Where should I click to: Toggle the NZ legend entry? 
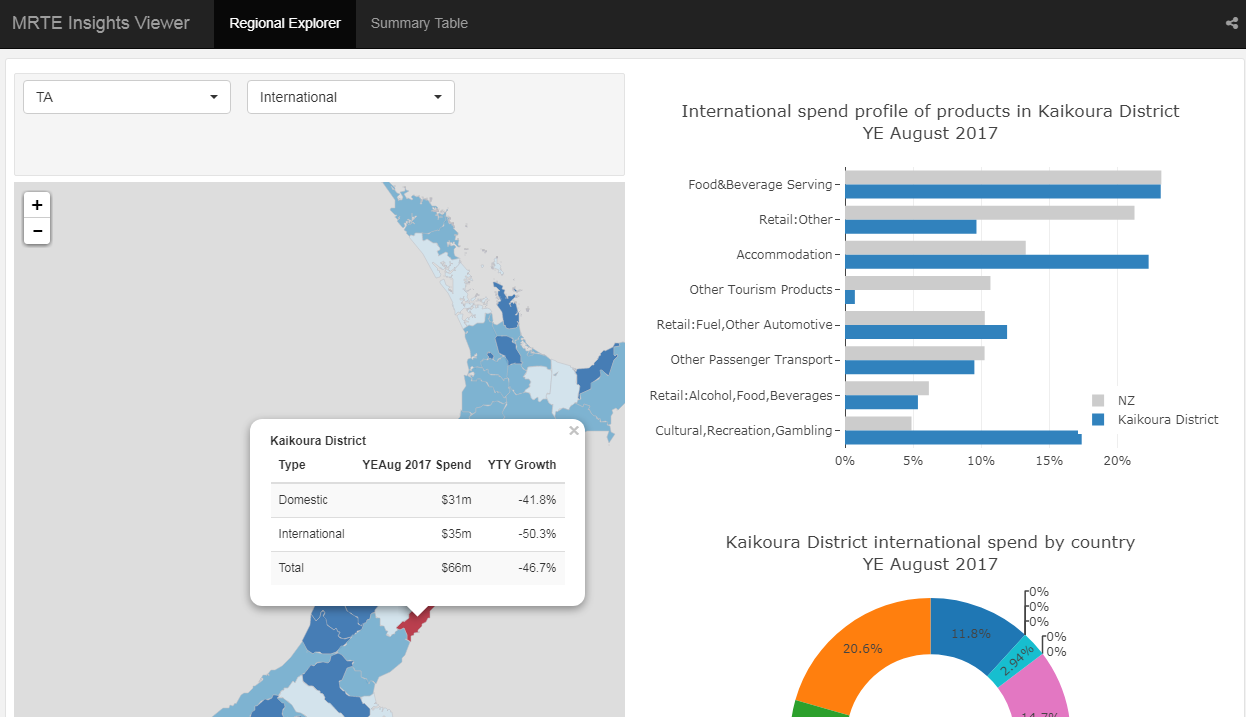[1114, 400]
